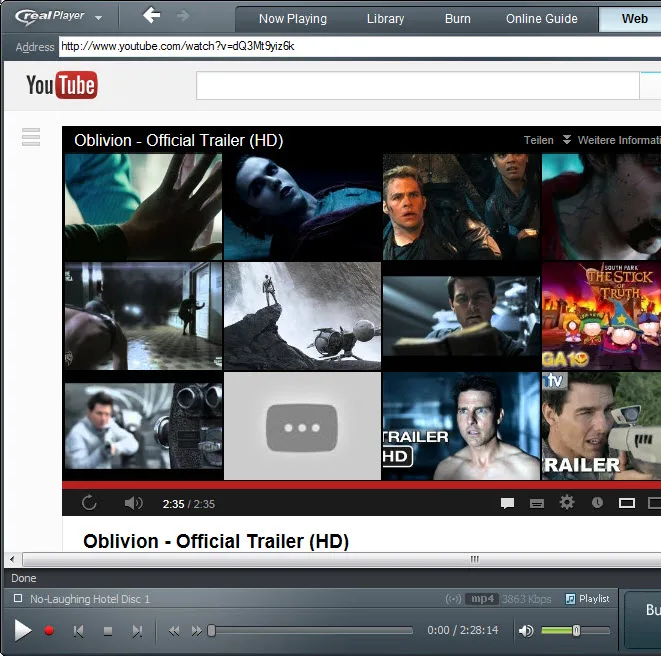Open the Now Playing tab
Image resolution: width=661 pixels, height=656 pixels.
[x=293, y=19]
